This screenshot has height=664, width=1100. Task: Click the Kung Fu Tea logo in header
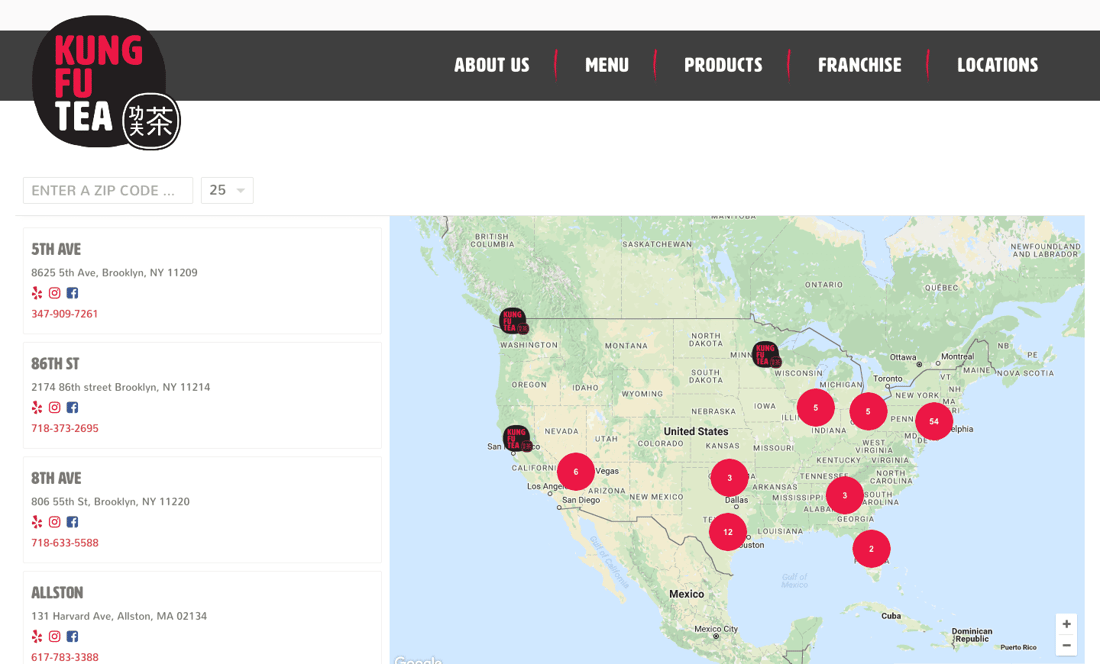point(100,82)
